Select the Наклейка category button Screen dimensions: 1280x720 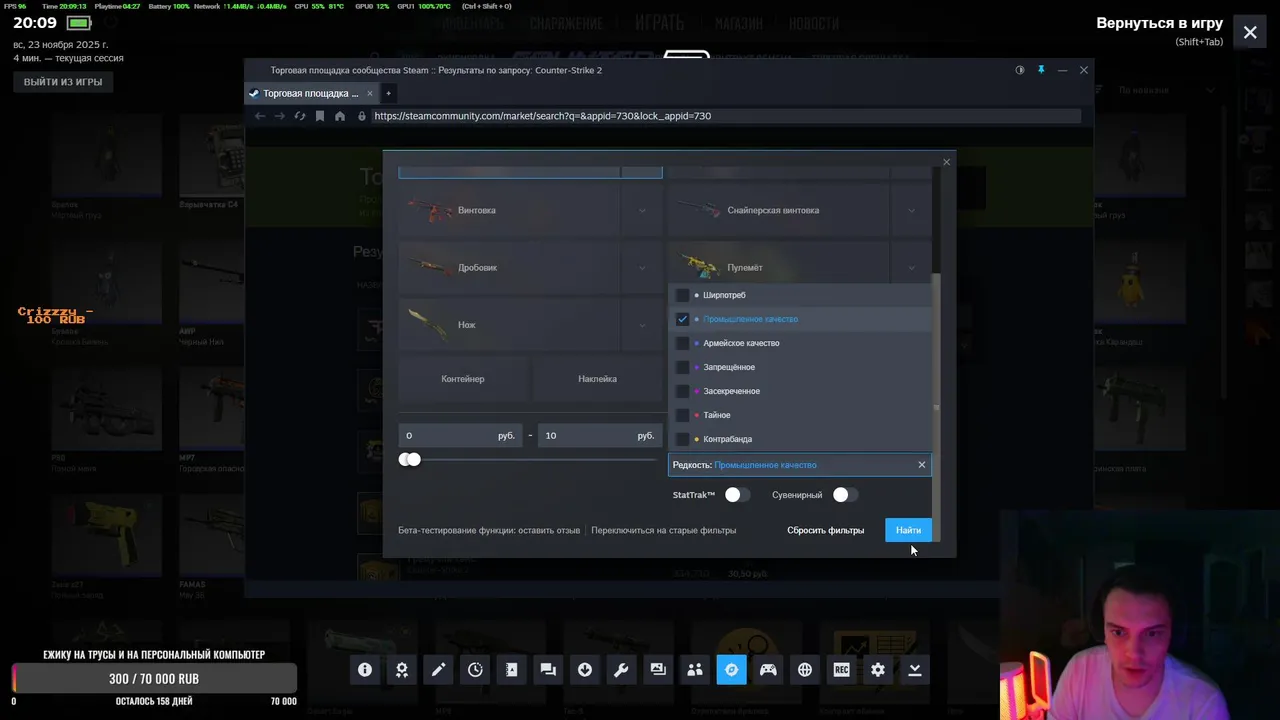point(597,379)
